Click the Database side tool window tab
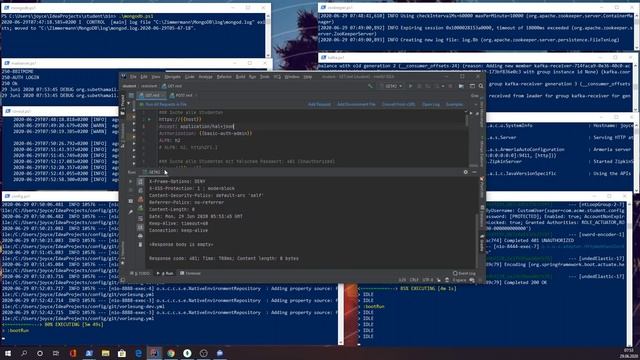The width and height of the screenshot is (640, 360). 482,216
